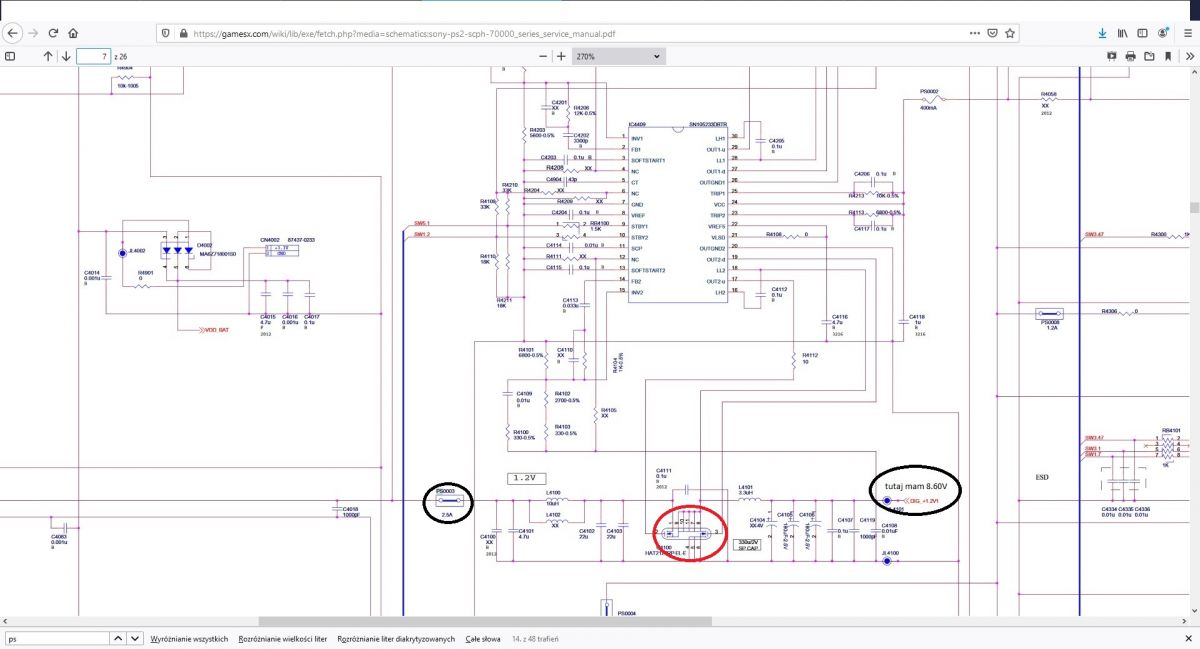Open the 270% zoom level dropdown

(x=617, y=57)
